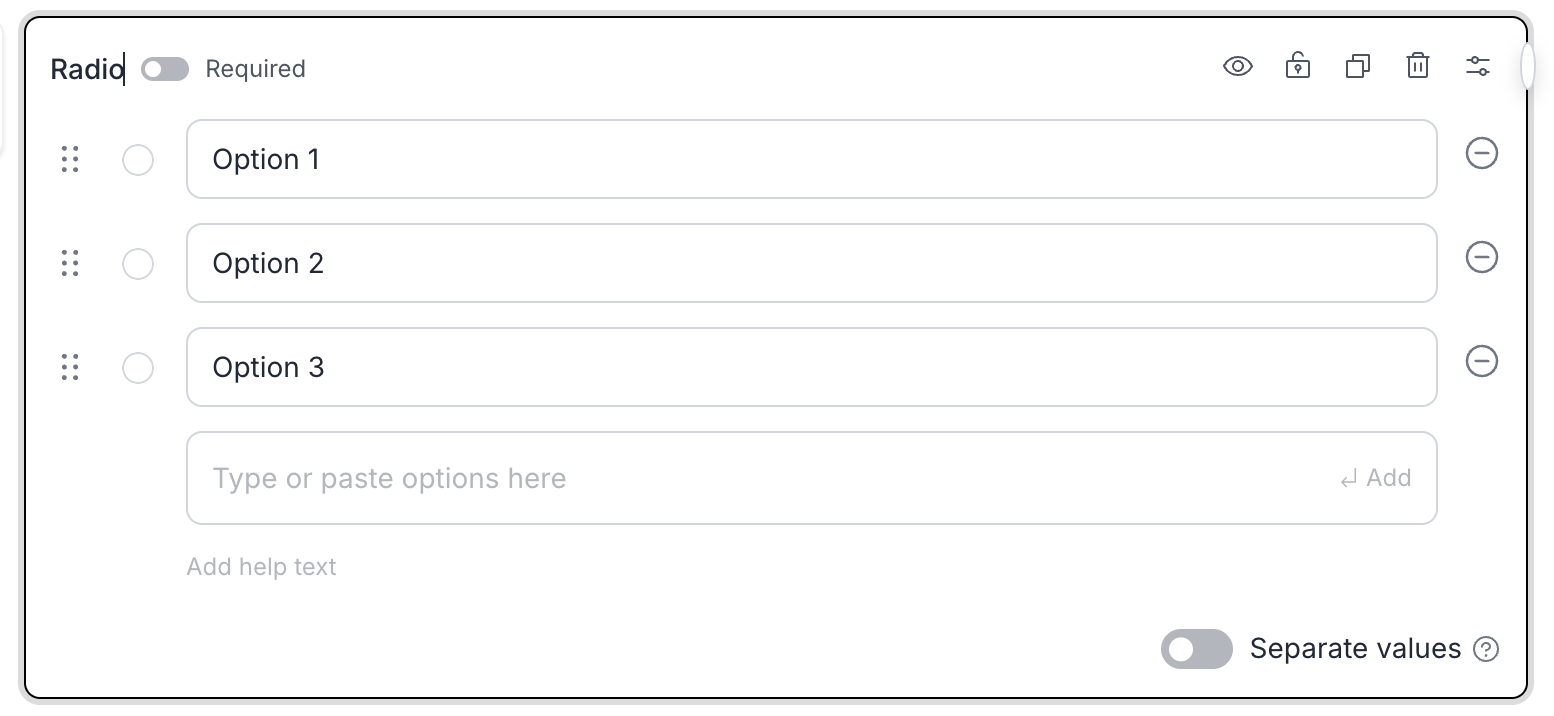Delete the Radio field via trash icon
Screen dimensions: 1554x716
coord(1418,67)
